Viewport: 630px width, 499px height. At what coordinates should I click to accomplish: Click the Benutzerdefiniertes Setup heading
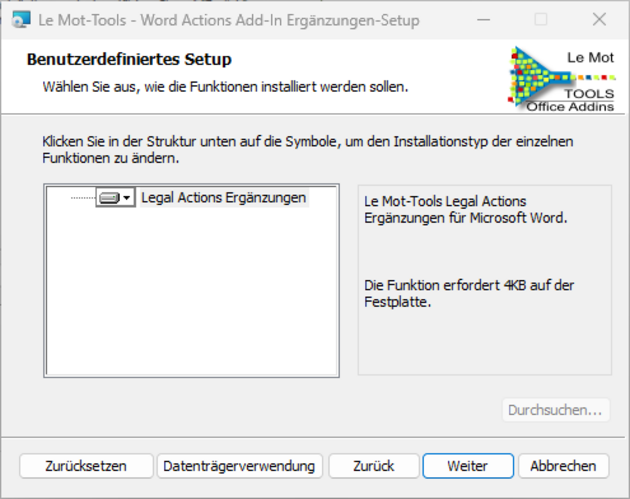point(129,59)
